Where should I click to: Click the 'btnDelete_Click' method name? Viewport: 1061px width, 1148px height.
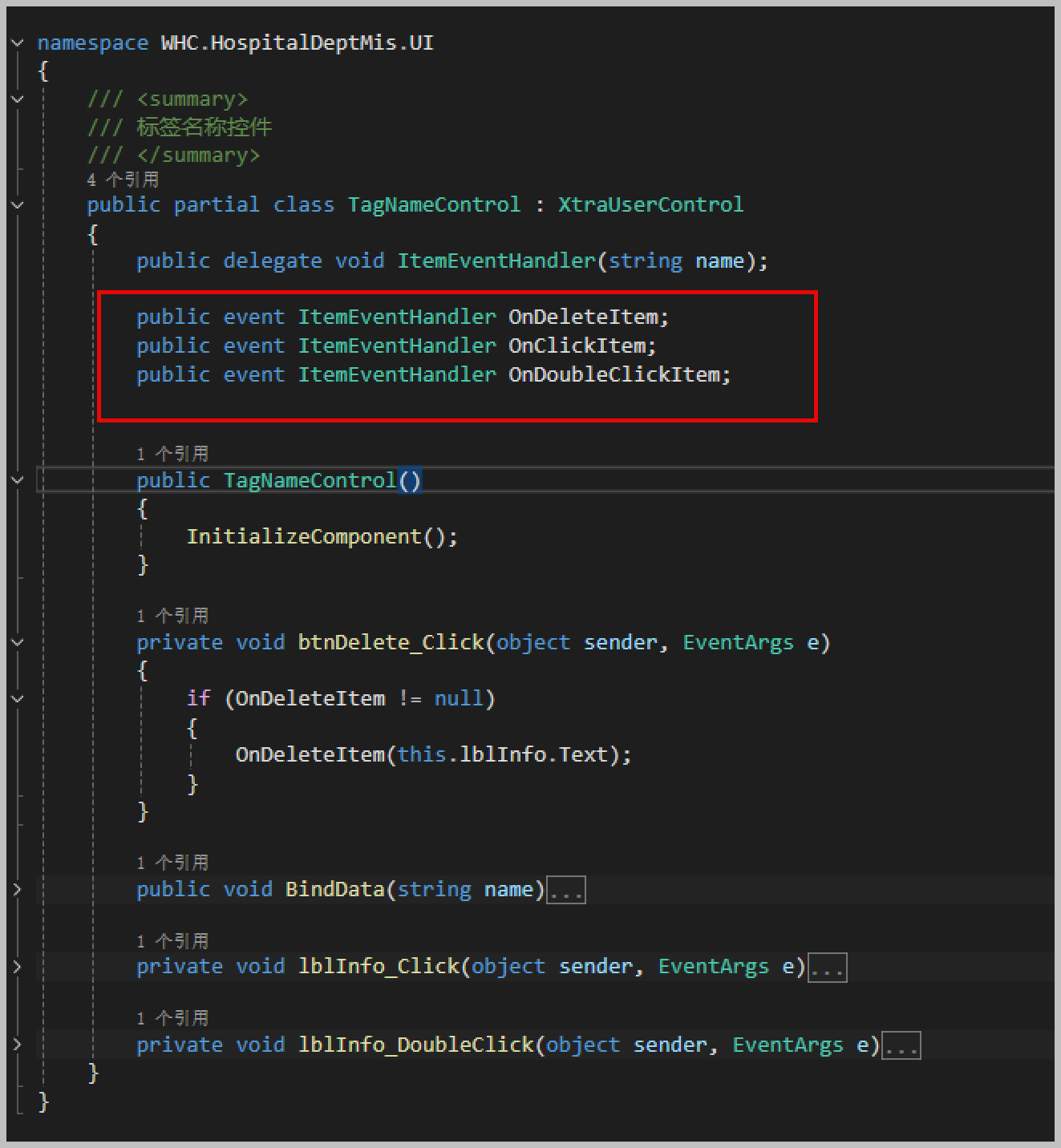click(x=391, y=643)
